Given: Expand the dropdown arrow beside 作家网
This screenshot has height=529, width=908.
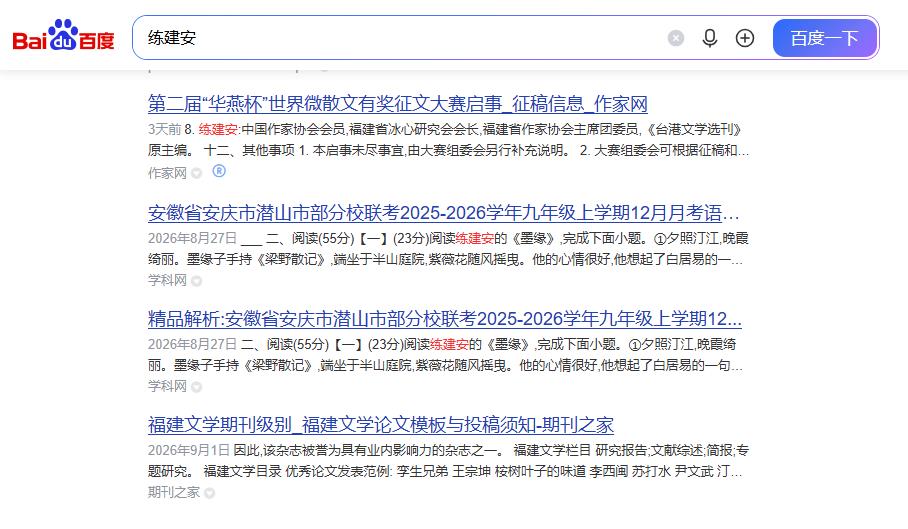Looking at the screenshot, I should (x=197, y=174).
